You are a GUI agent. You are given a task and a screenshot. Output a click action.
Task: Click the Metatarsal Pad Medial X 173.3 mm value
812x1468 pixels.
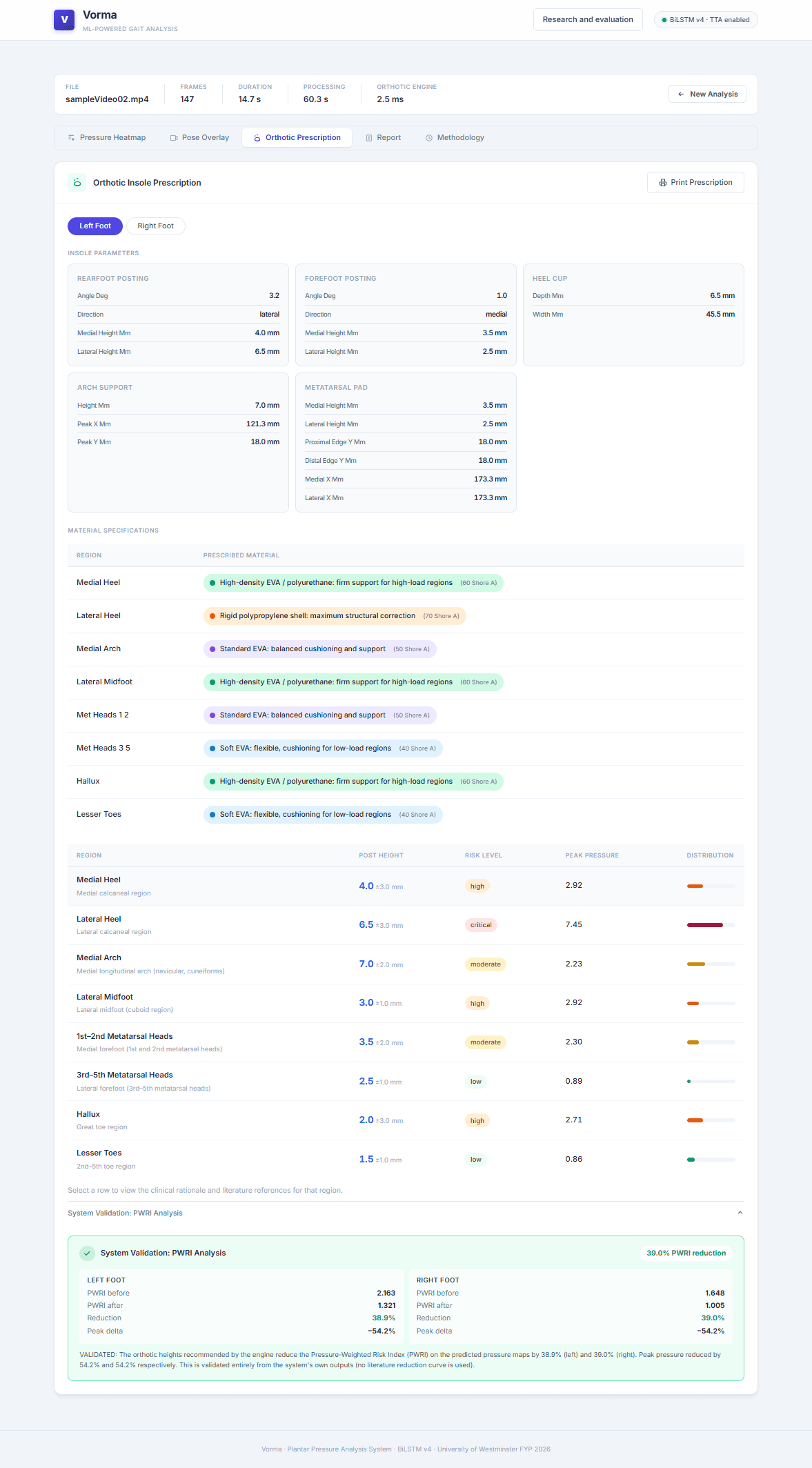pyautogui.click(x=491, y=479)
